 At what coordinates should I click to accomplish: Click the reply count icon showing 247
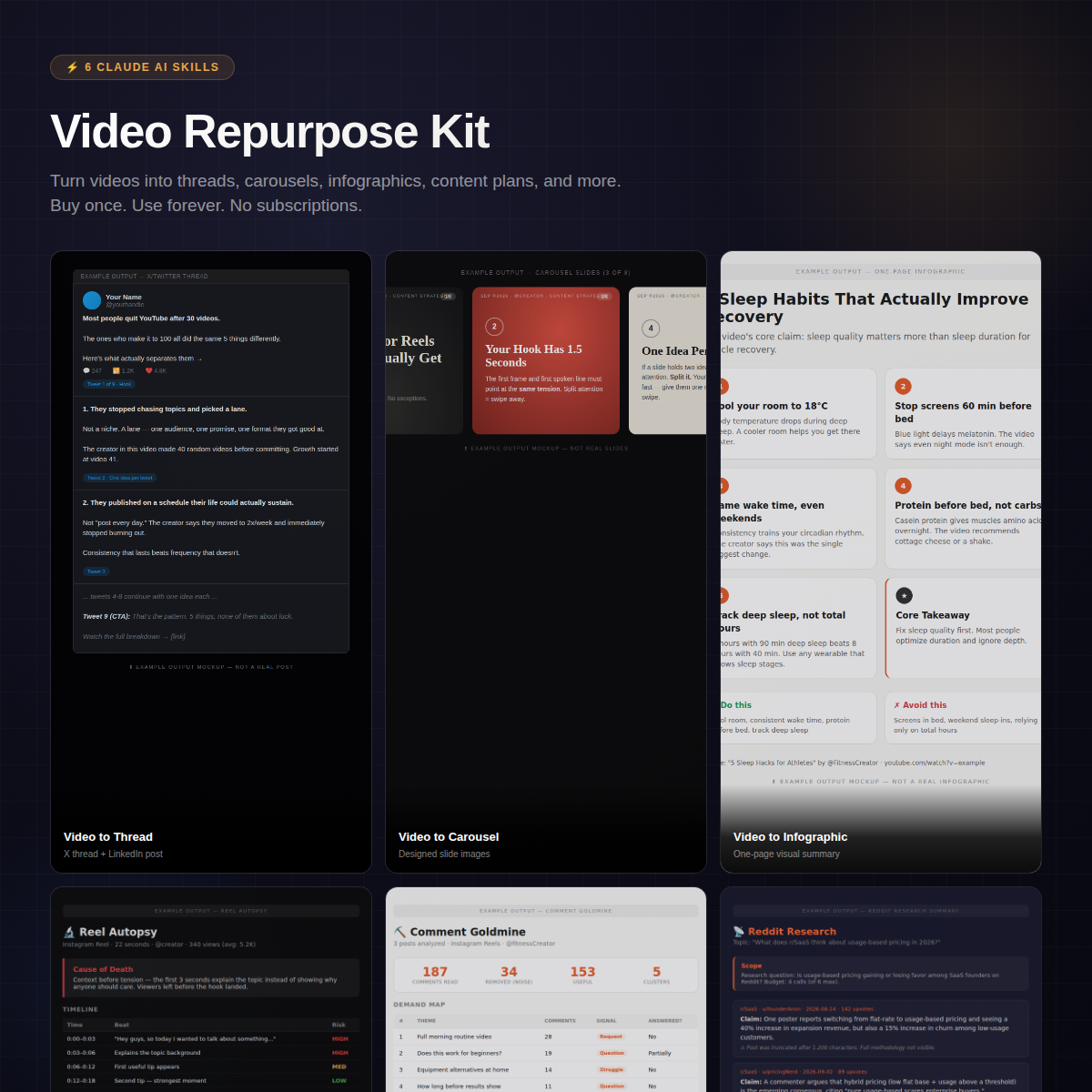(x=86, y=371)
